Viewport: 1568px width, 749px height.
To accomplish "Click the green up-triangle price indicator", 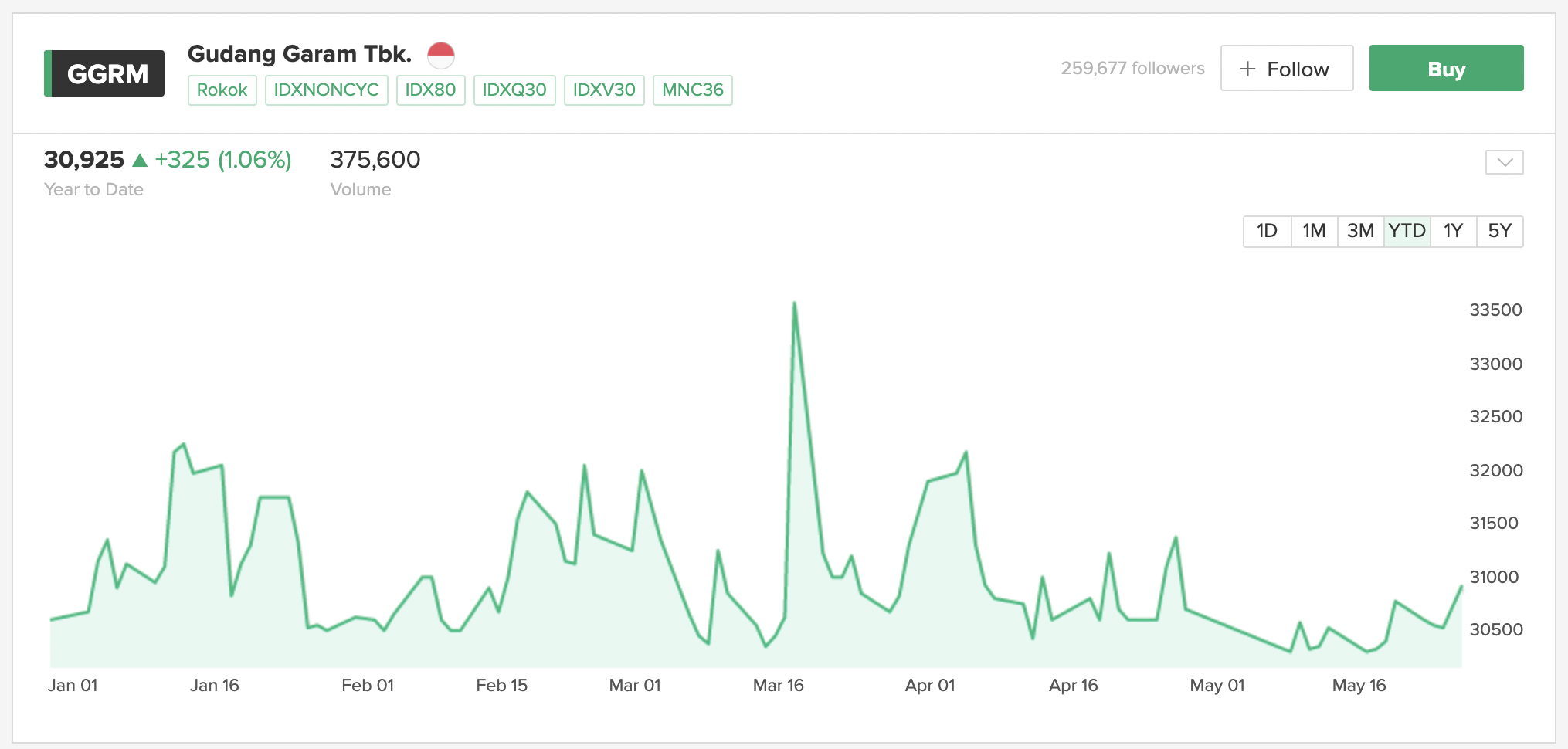I will pos(140,160).
